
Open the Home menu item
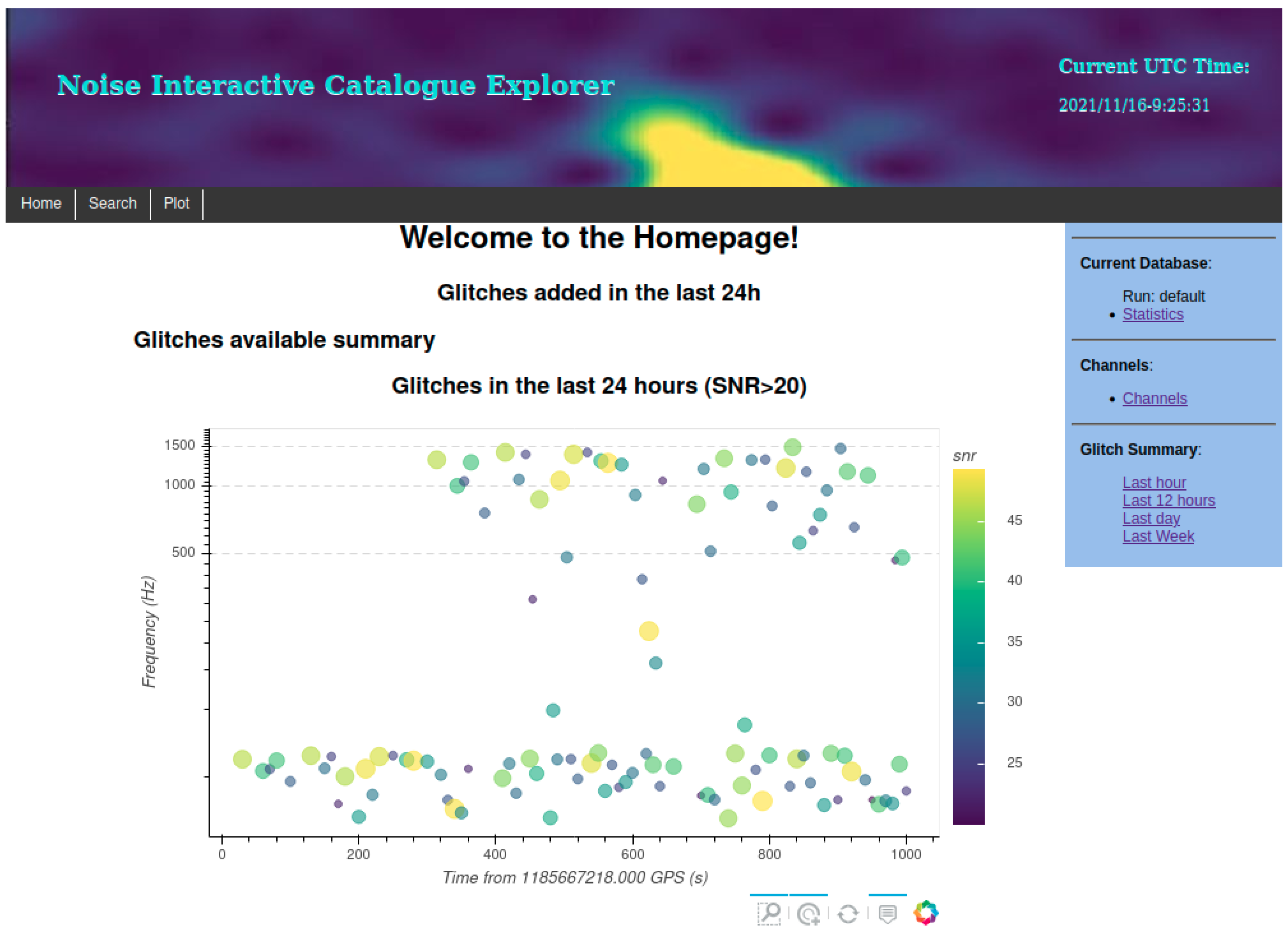click(x=41, y=203)
